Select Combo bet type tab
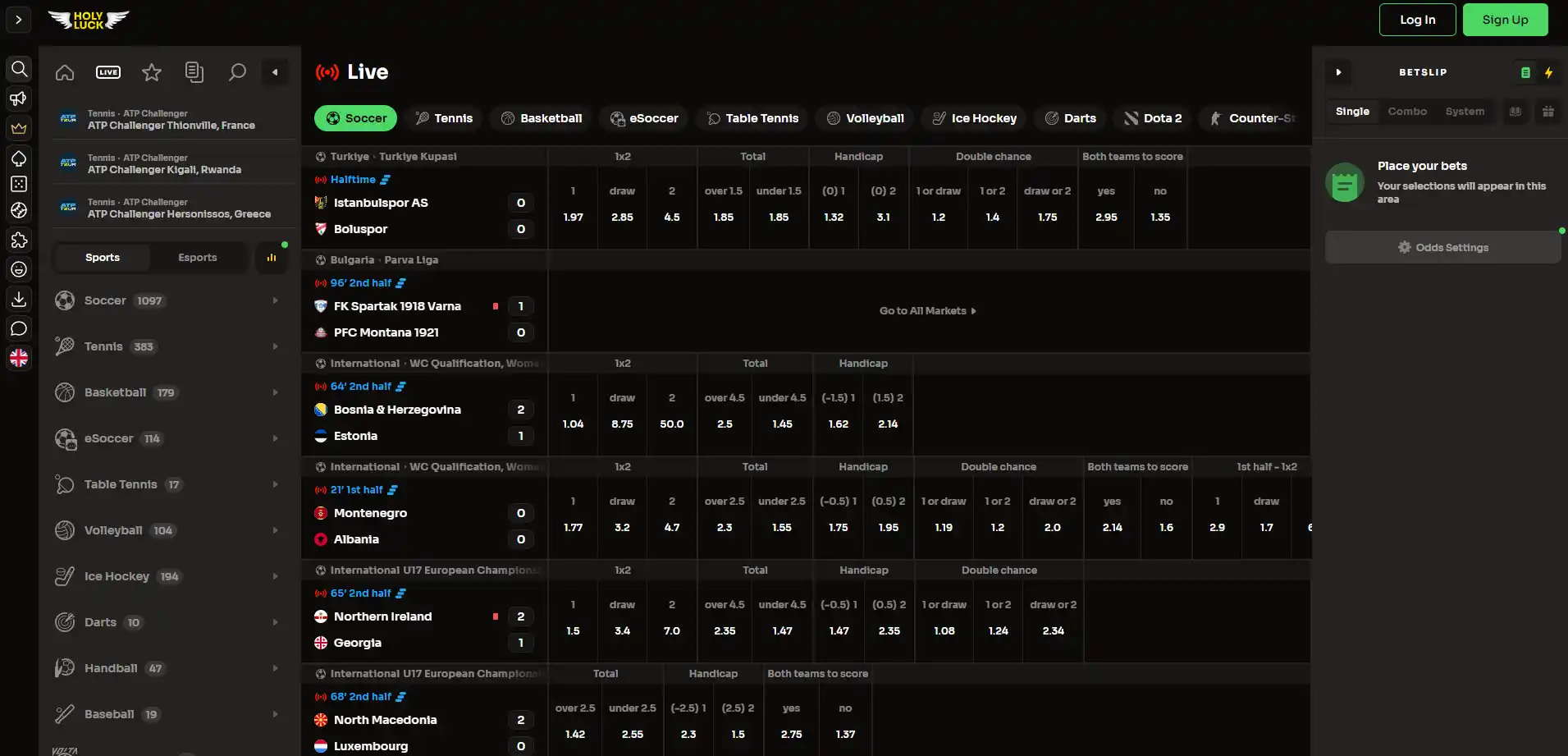Image resolution: width=1568 pixels, height=756 pixels. coord(1407,112)
